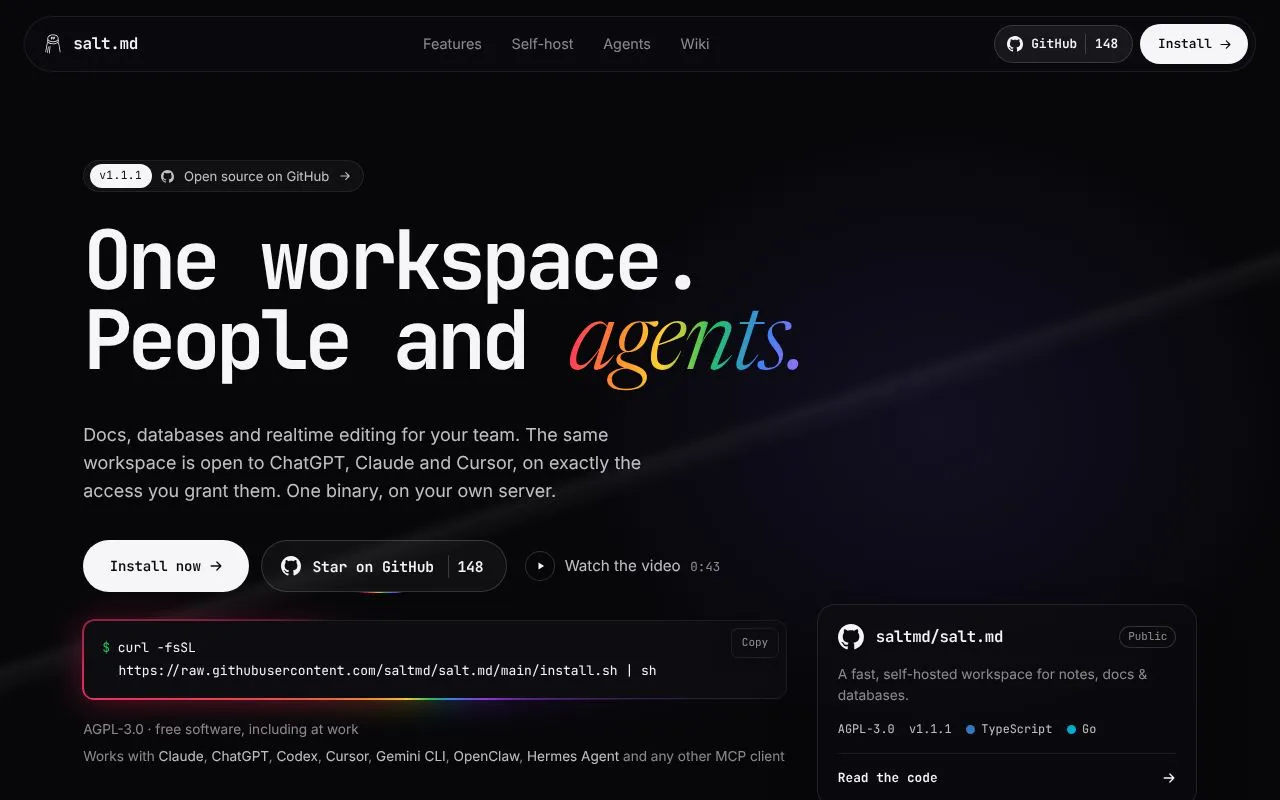Click "Codex" in the Works with list
This screenshot has width=1280, height=800.
pos(297,756)
